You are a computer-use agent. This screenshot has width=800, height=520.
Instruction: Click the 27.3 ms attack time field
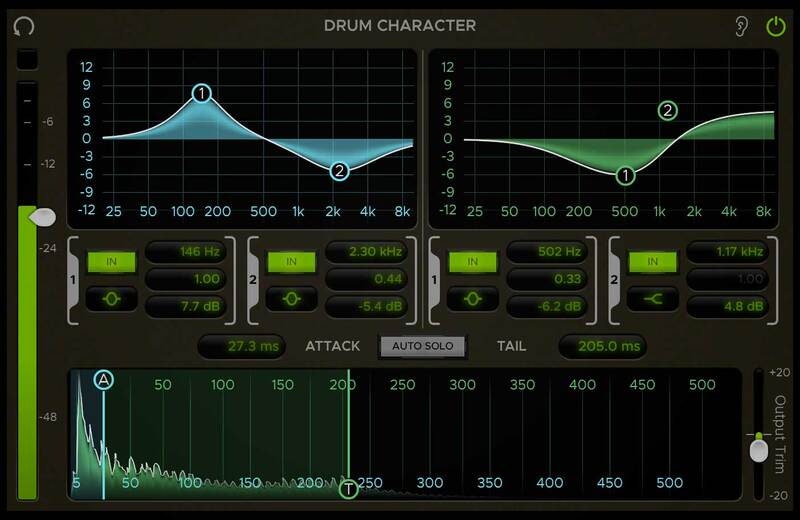(240, 346)
